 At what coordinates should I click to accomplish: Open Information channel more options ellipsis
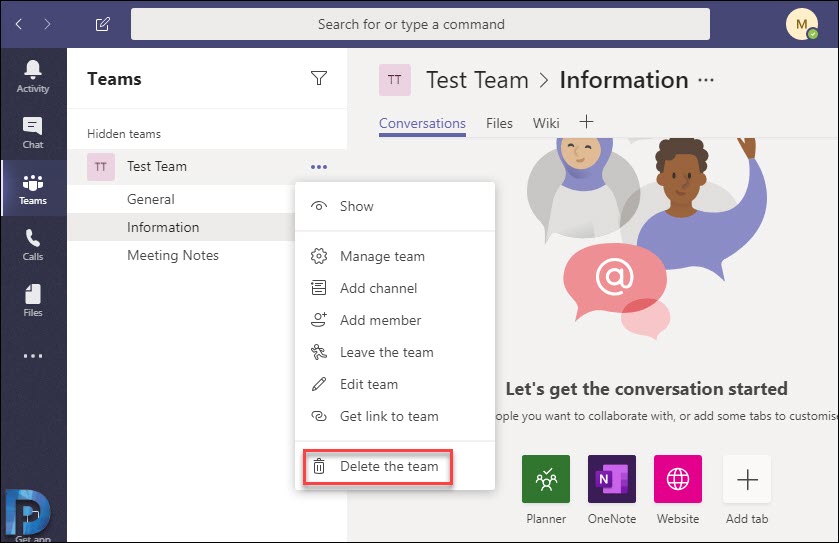[706, 80]
